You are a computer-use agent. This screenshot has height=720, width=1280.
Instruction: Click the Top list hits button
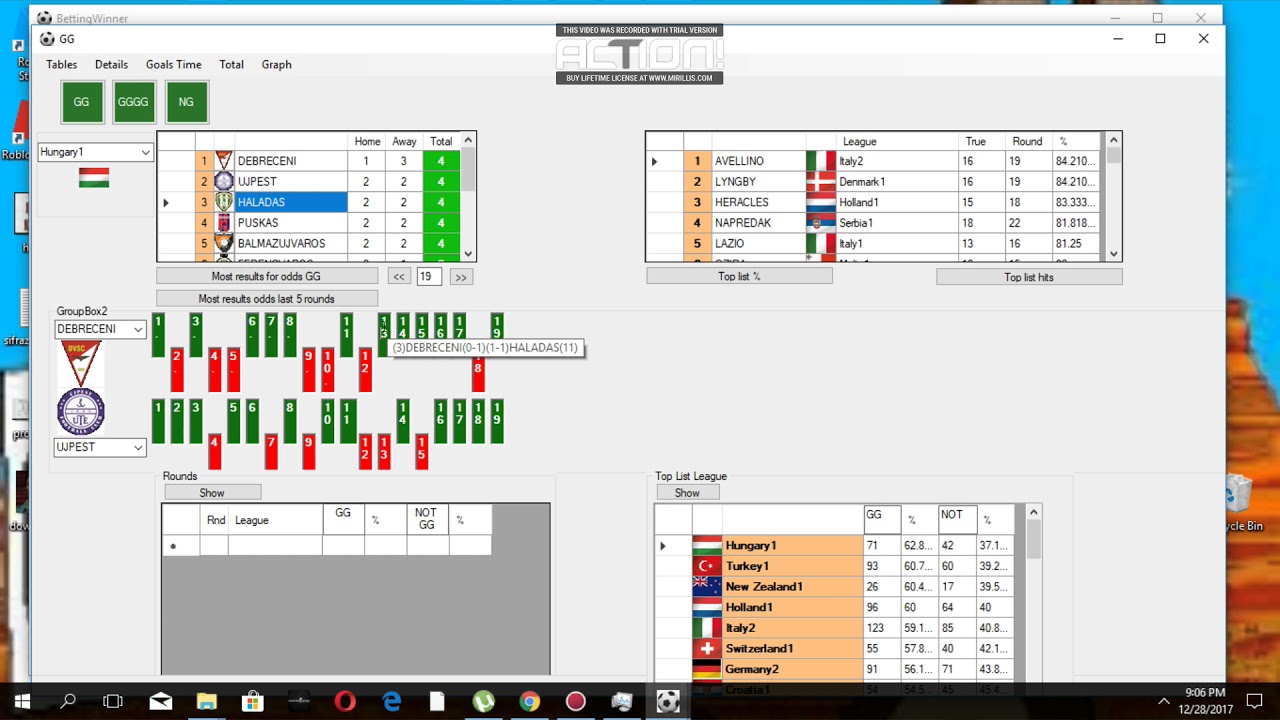(x=1029, y=277)
